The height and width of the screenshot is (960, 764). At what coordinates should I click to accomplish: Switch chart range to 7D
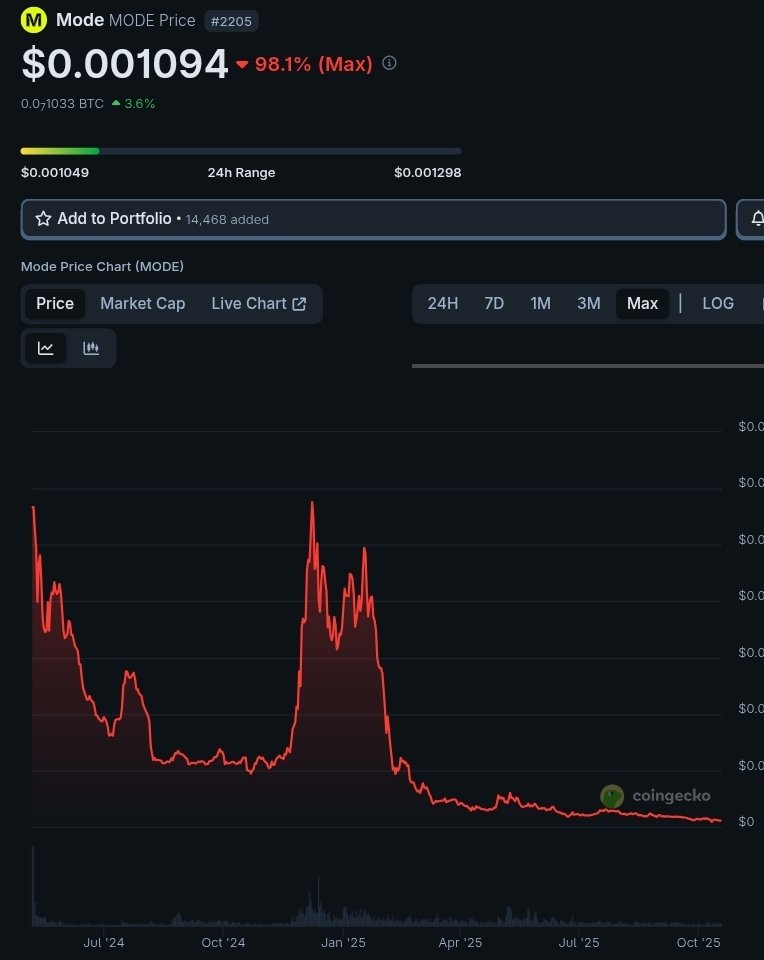pos(494,303)
